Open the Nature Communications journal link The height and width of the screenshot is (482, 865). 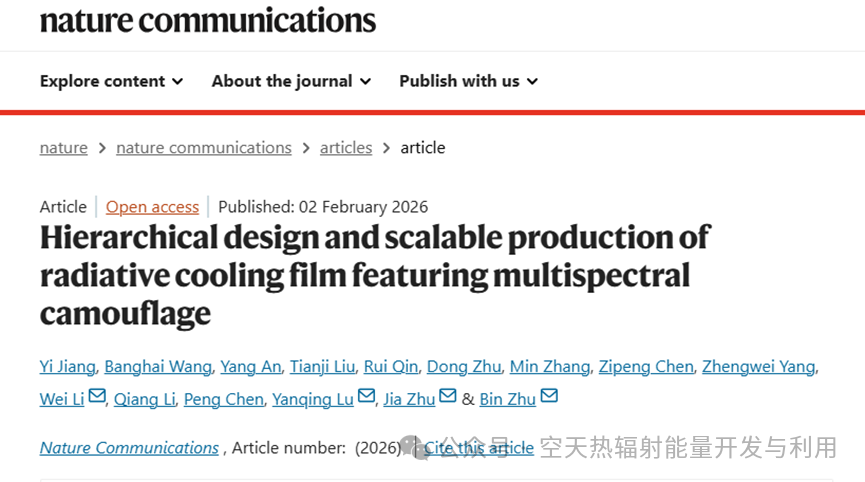(129, 448)
